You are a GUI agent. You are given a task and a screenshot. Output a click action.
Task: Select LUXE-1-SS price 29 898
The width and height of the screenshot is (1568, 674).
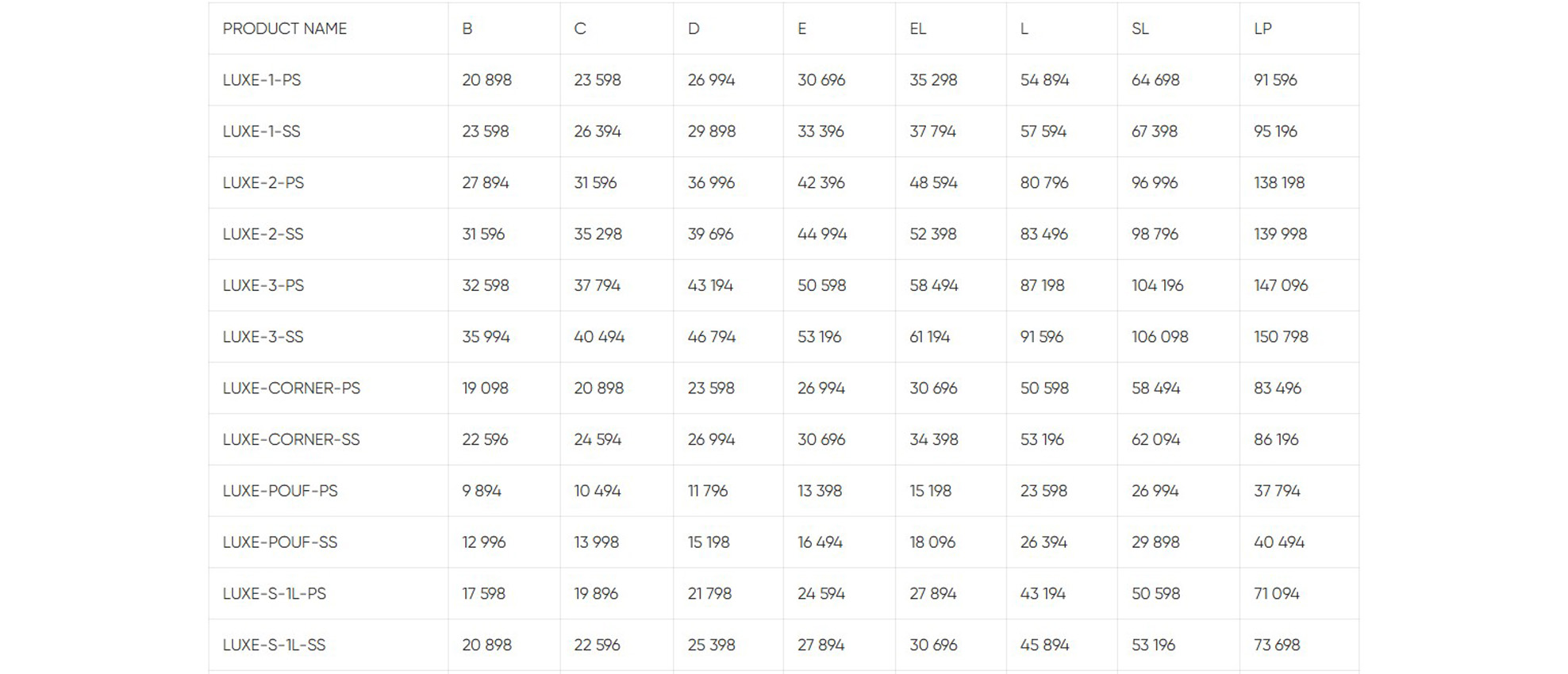tap(711, 132)
